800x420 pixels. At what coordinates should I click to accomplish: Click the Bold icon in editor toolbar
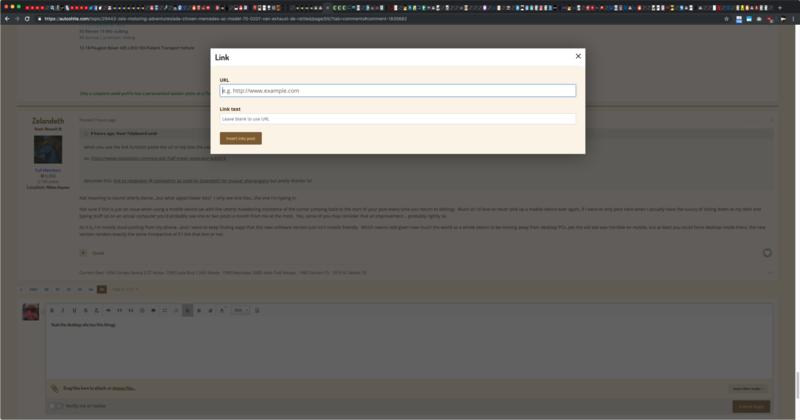click(x=52, y=311)
